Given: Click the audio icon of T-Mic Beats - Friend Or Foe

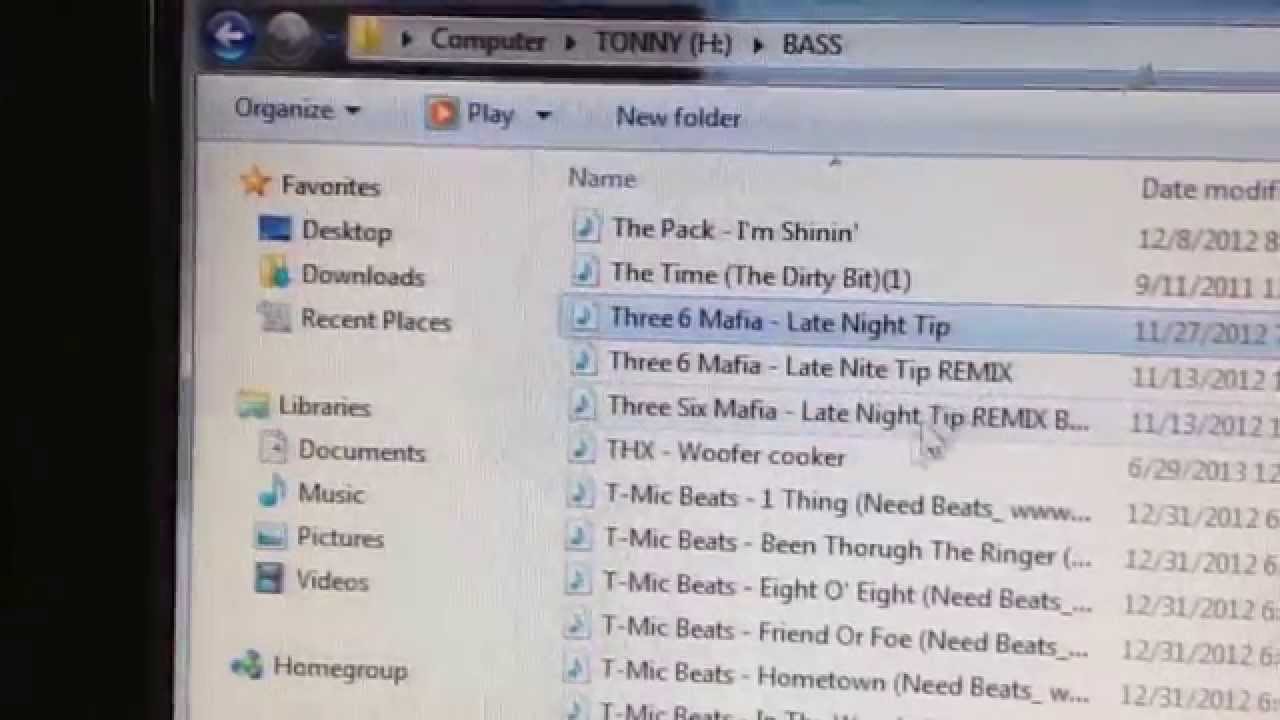Looking at the screenshot, I should click(x=576, y=627).
